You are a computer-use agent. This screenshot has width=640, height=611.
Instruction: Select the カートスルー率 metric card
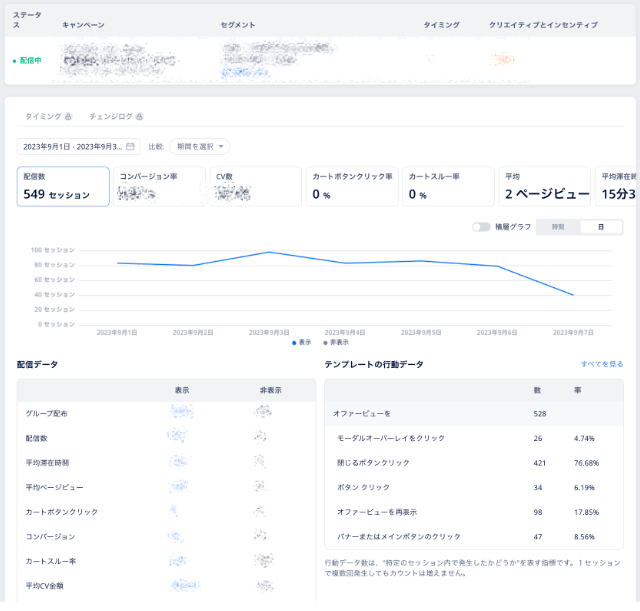tap(447, 186)
